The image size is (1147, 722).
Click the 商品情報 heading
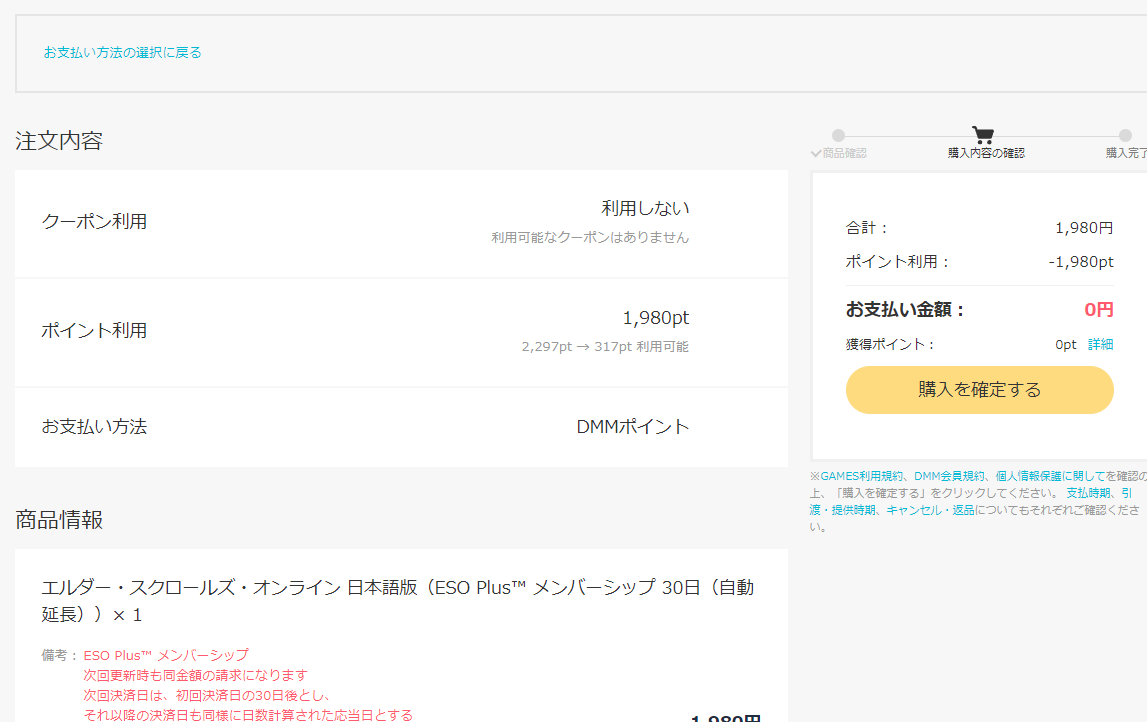pos(59,520)
